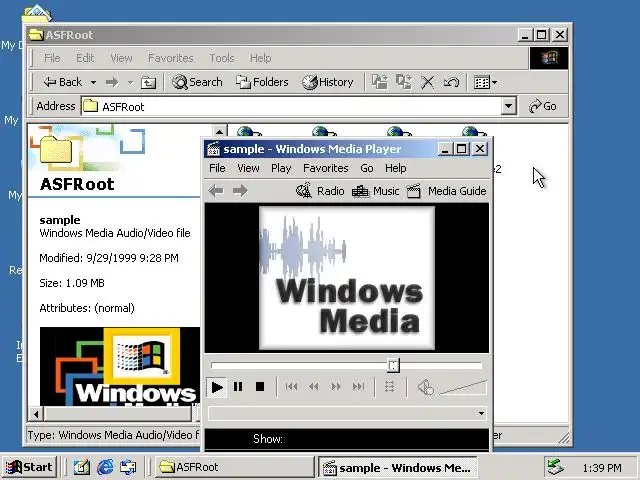Click the Delete X icon
Image resolution: width=640 pixels, height=480 pixels.
pos(427,82)
